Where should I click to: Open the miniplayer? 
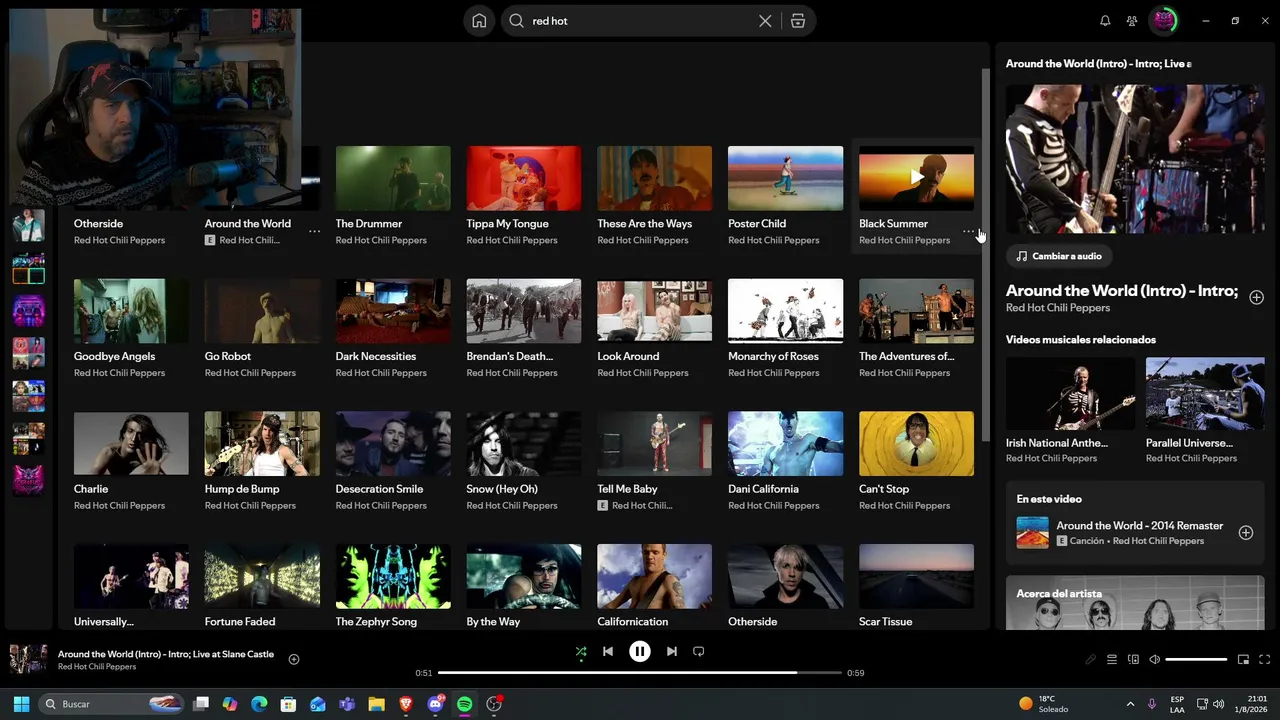tap(1243, 660)
